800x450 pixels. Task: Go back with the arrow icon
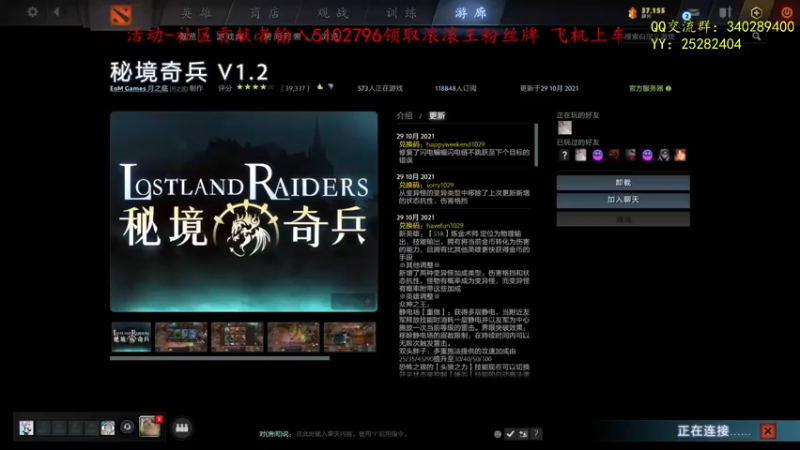pyautogui.click(x=56, y=11)
